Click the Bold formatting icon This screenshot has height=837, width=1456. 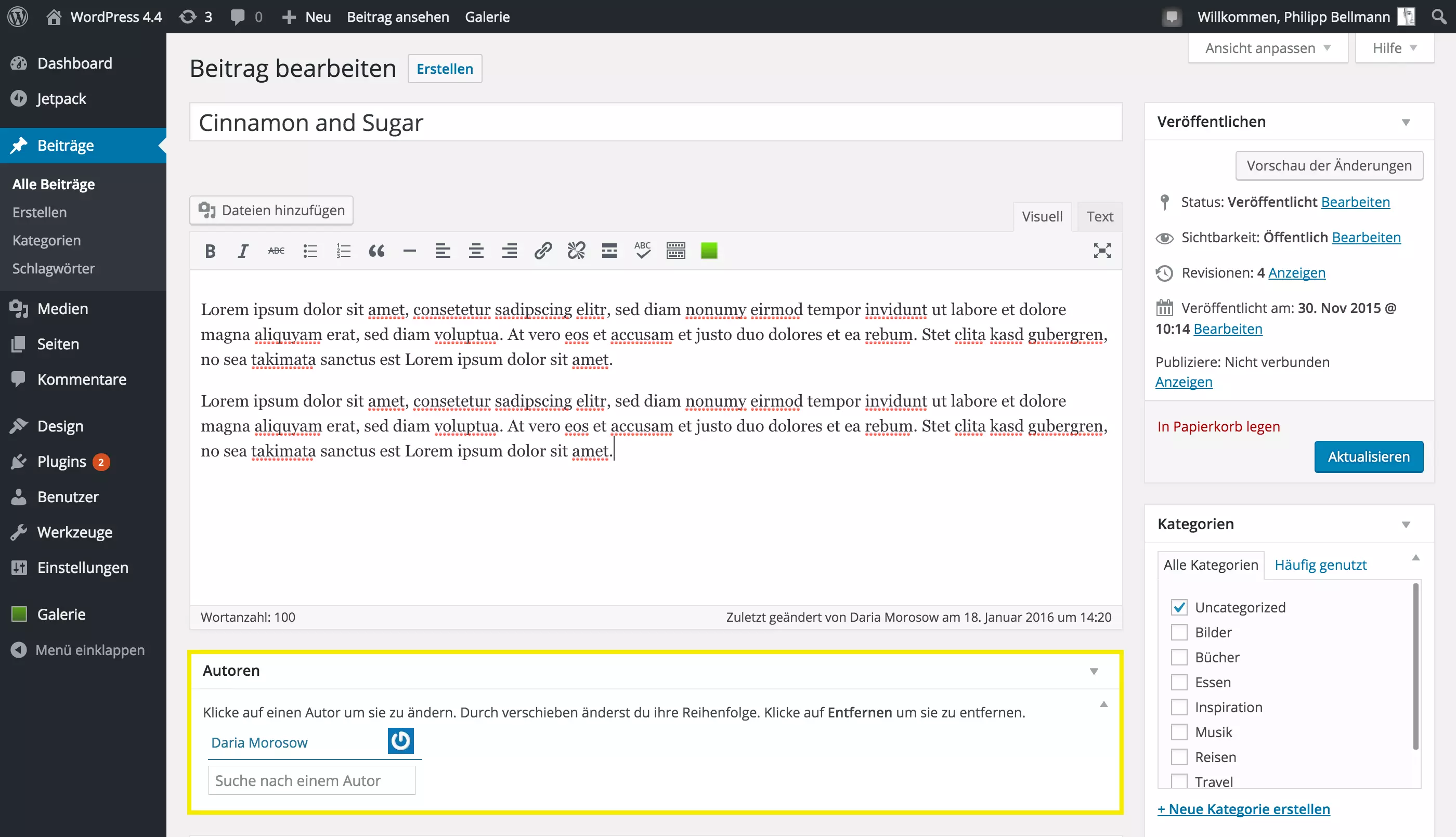pos(210,251)
